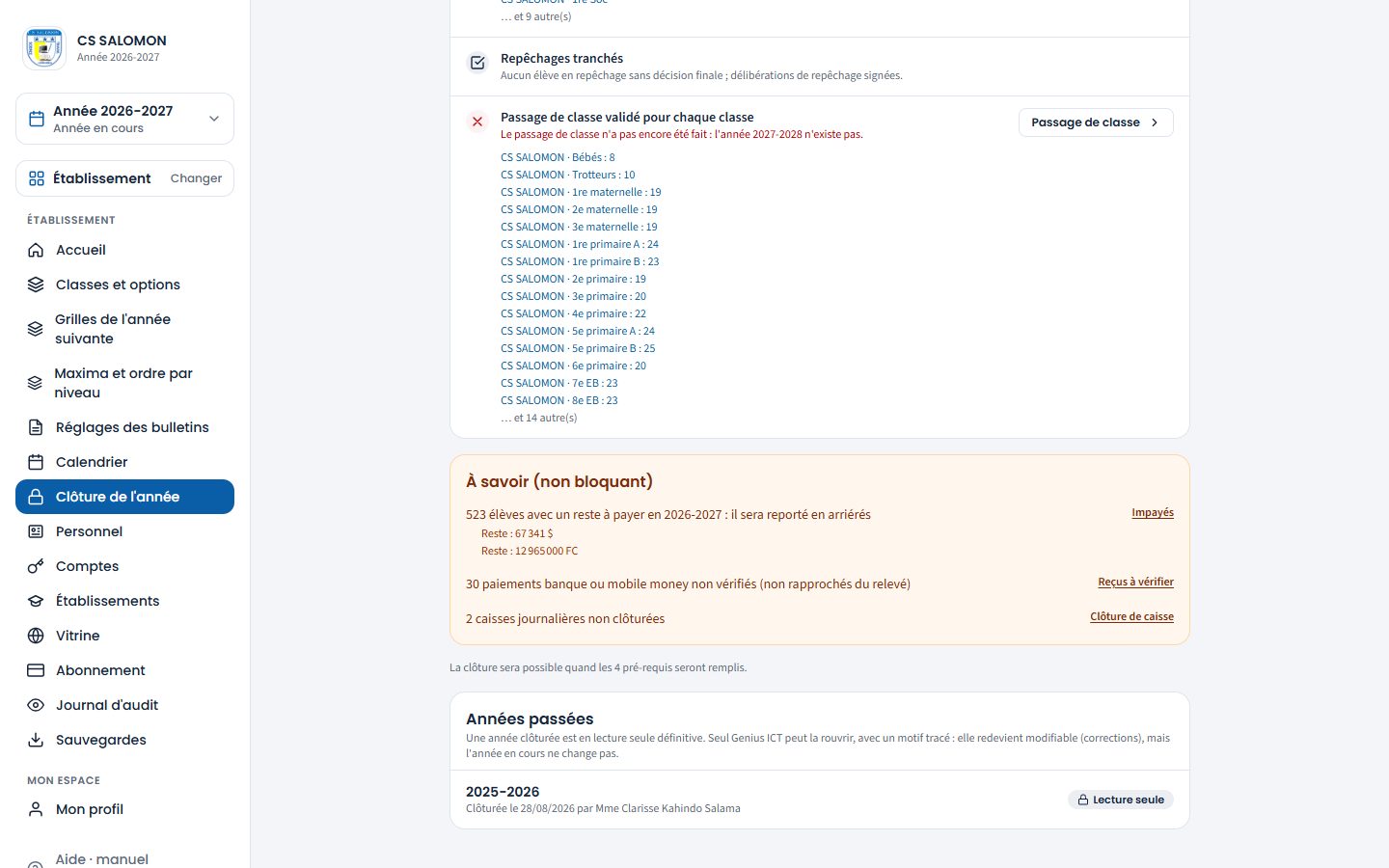Image resolution: width=1389 pixels, height=868 pixels.
Task: Open class link CS SALOMON · Trotteurs : 10
Action: click(x=568, y=175)
